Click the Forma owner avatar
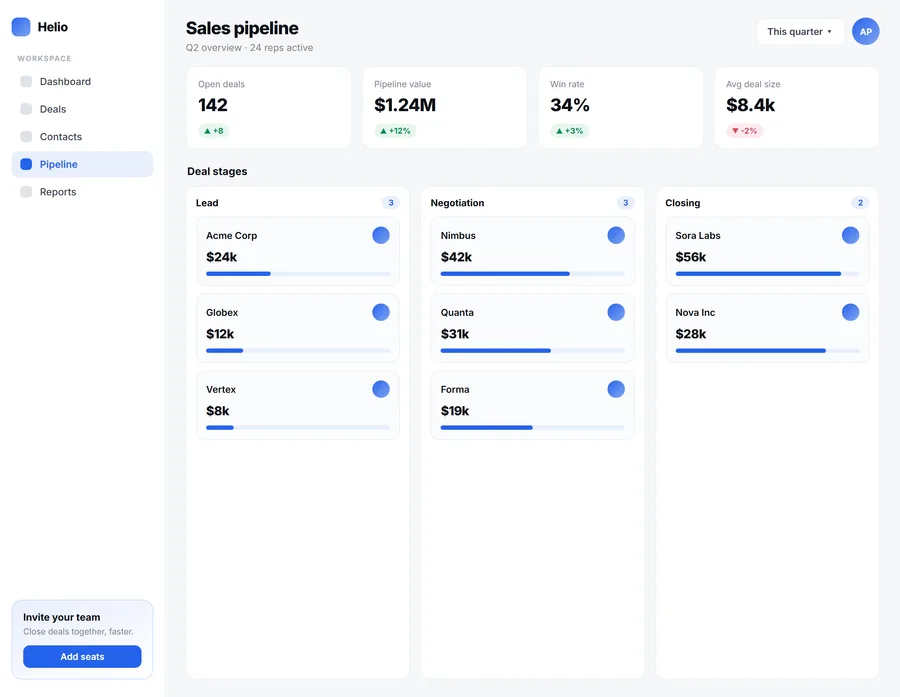The width and height of the screenshot is (900, 697). click(x=616, y=389)
